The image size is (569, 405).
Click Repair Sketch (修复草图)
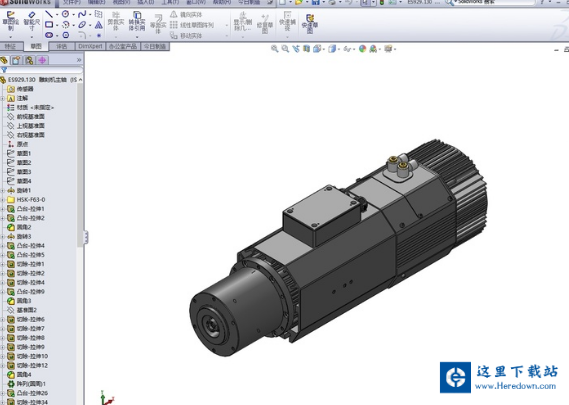coord(265,24)
